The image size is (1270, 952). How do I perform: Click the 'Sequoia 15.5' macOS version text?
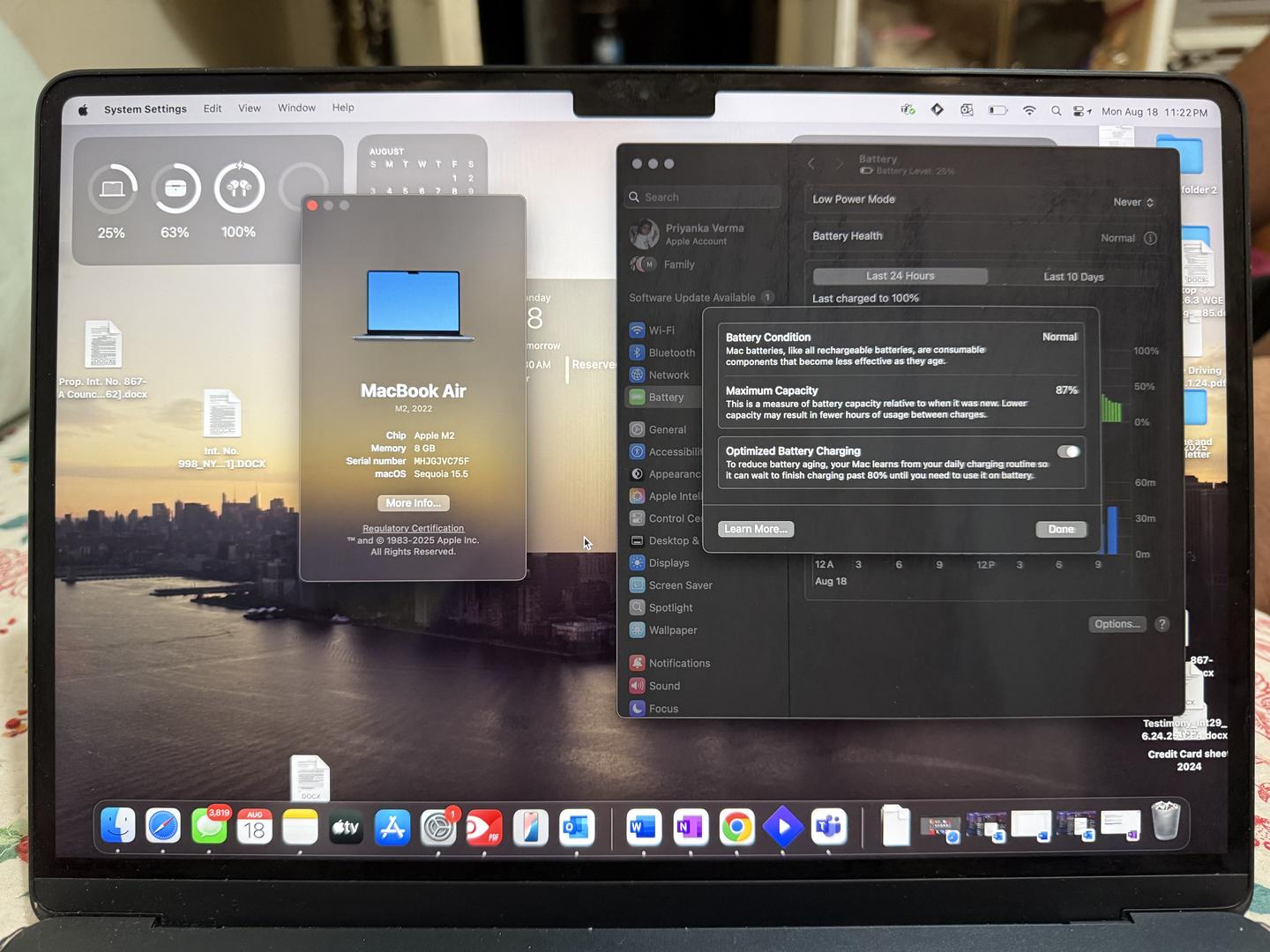(441, 474)
